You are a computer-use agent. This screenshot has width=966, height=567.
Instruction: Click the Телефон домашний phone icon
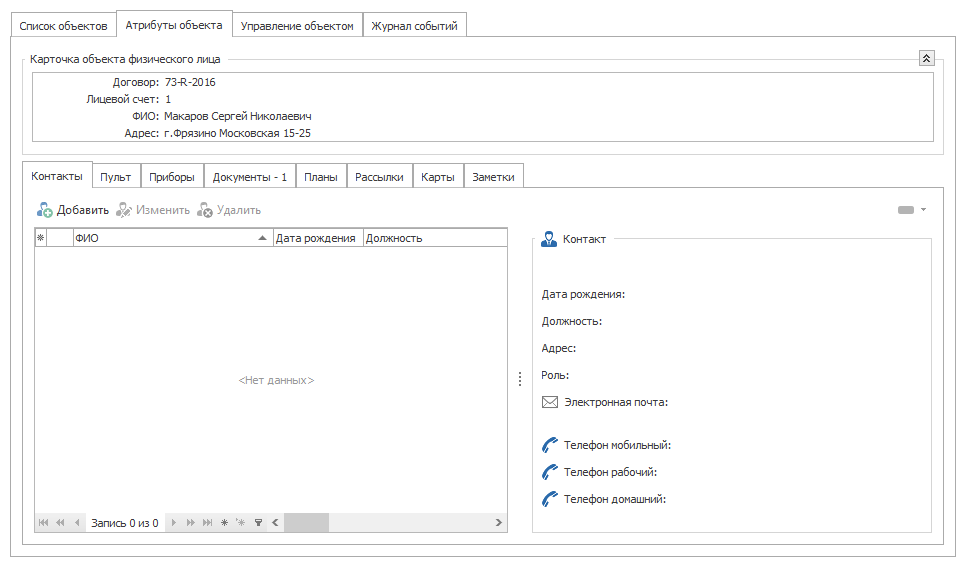pos(550,499)
